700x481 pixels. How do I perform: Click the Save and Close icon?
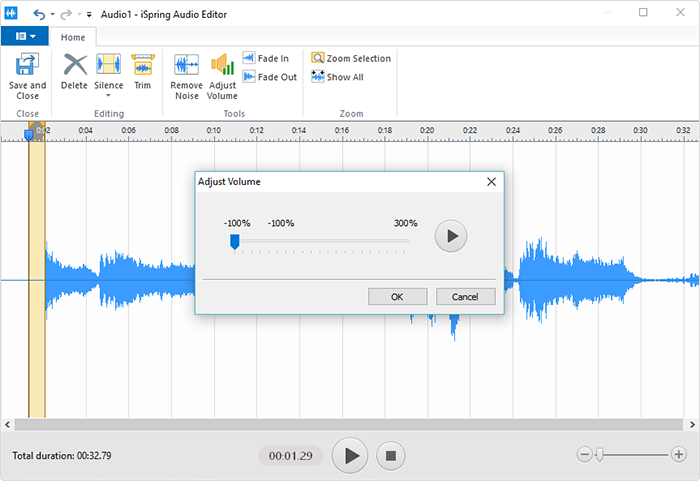[x=27, y=64]
